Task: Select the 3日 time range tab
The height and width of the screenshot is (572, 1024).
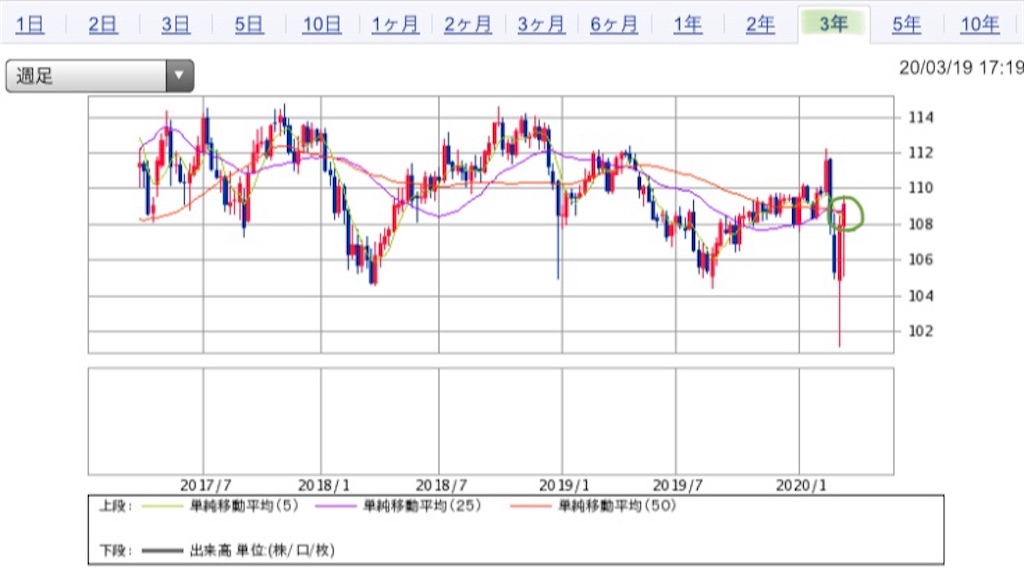Action: (x=176, y=25)
